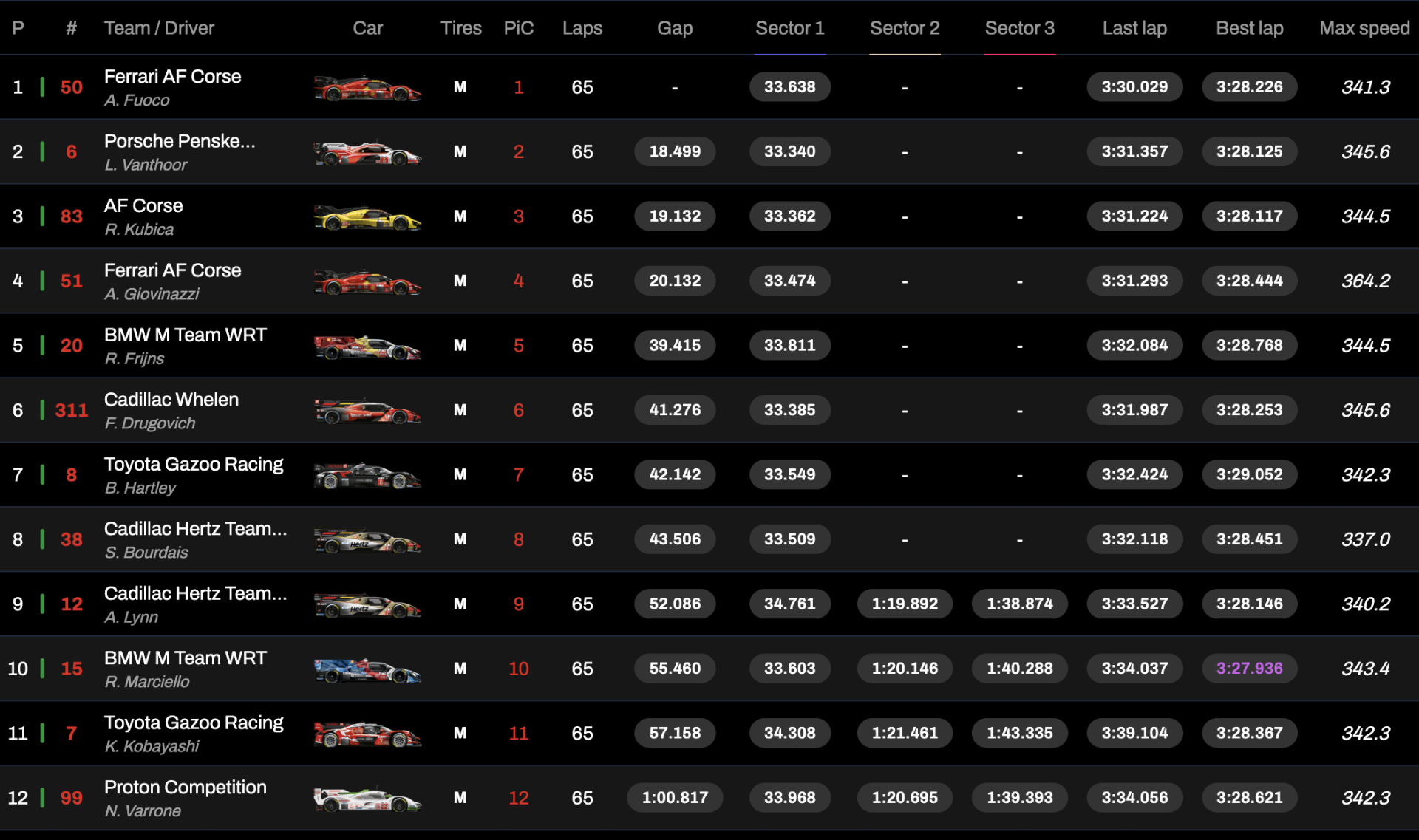
Task: Click the black #8 Toyota car icon
Action: 367,476
